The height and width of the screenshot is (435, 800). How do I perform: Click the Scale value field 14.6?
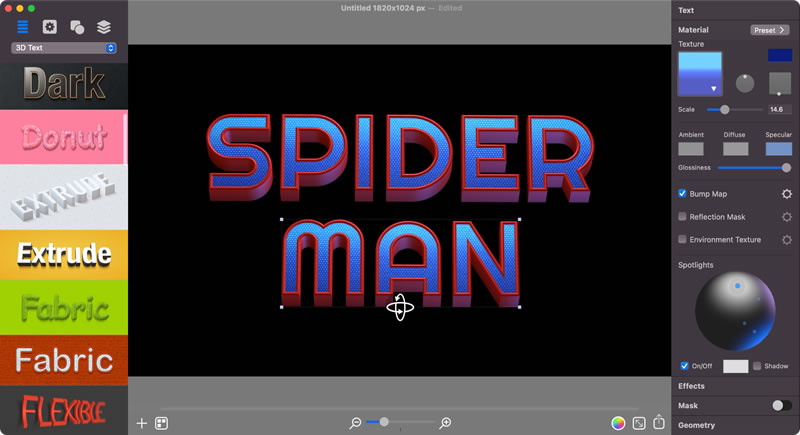780,110
